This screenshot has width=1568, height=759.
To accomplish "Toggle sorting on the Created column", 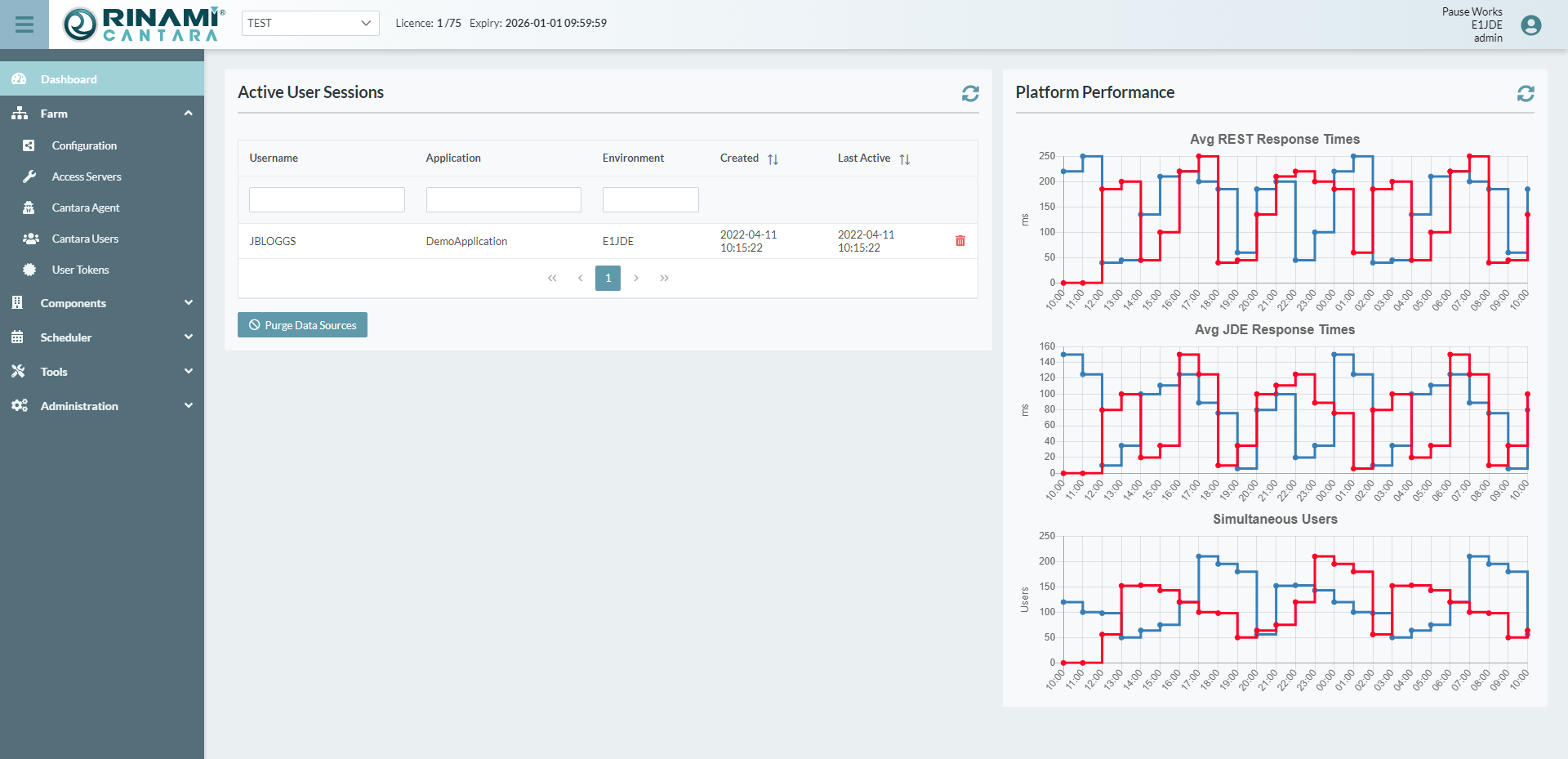I will tap(773, 158).
